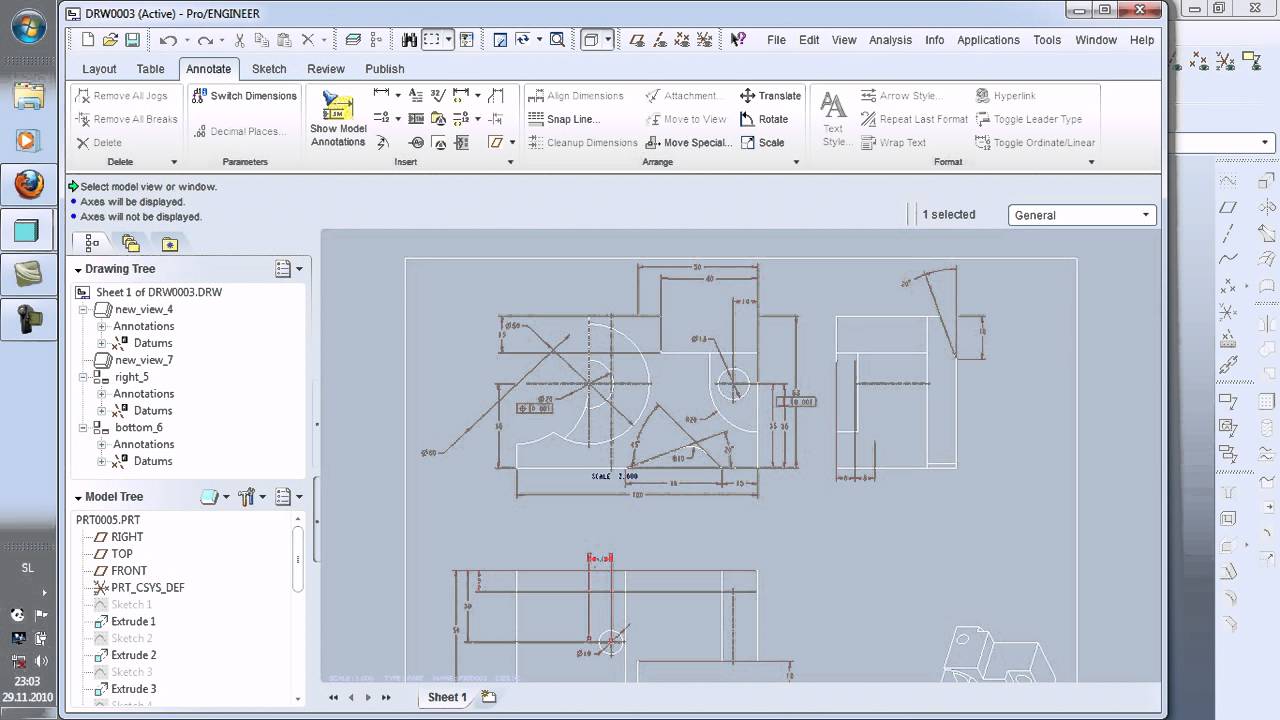
Task: Open the Layout ribbon tab
Action: point(99,69)
